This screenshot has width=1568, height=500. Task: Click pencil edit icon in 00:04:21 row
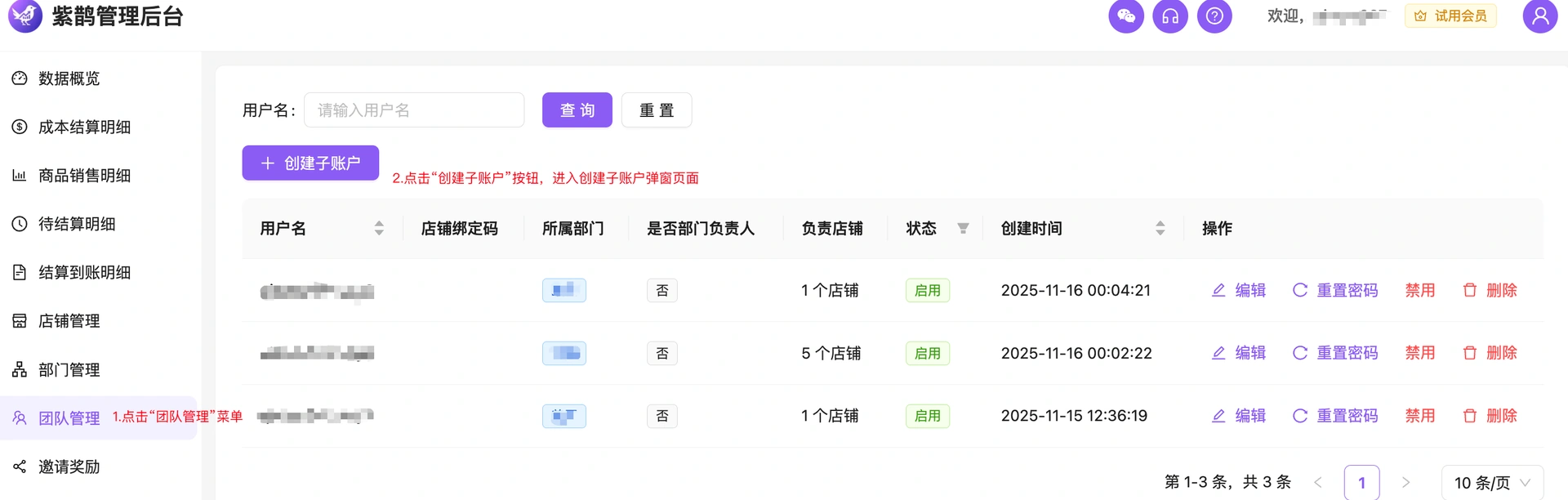[1218, 290]
